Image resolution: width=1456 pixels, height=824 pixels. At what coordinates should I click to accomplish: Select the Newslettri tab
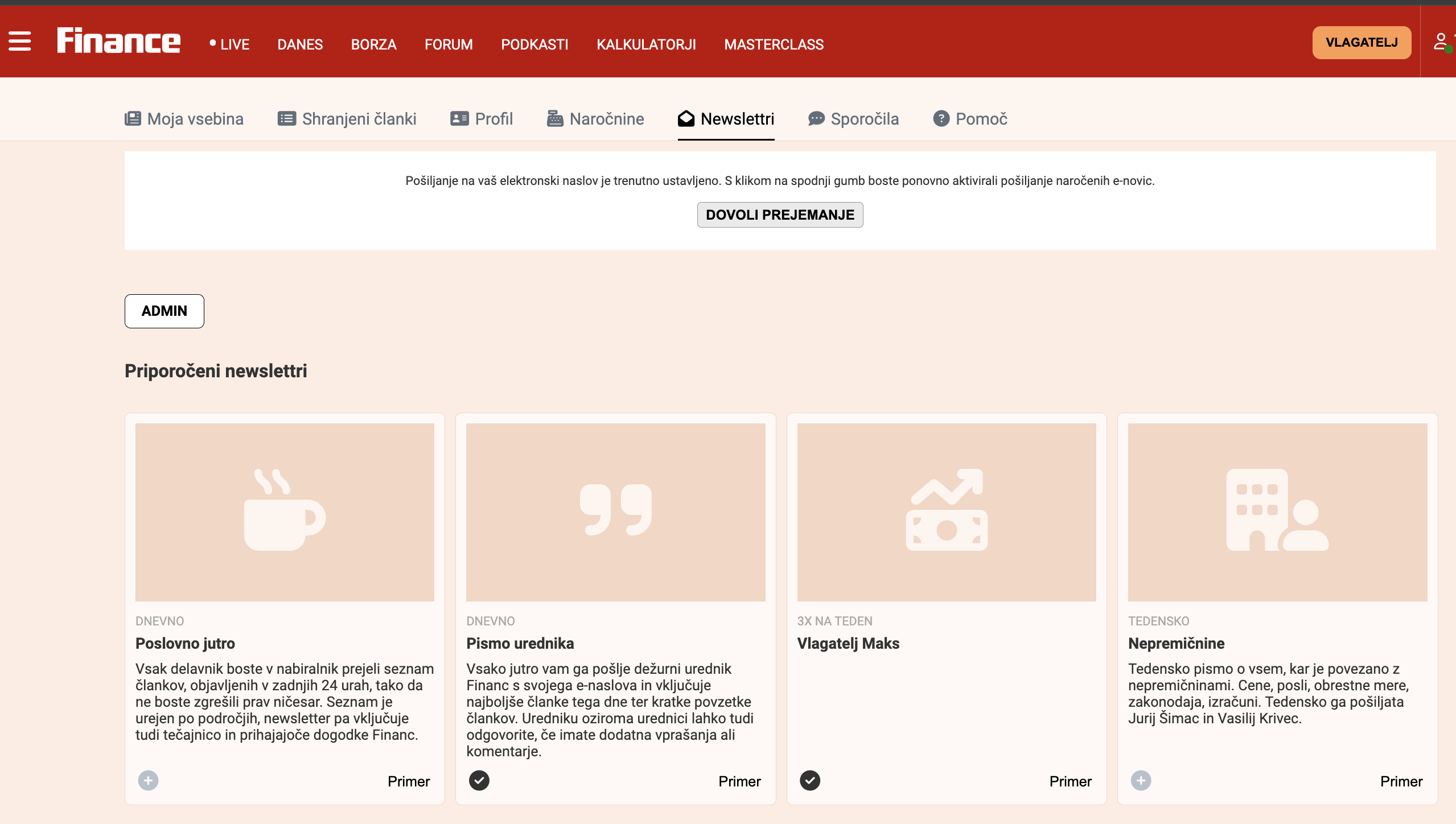pos(726,118)
